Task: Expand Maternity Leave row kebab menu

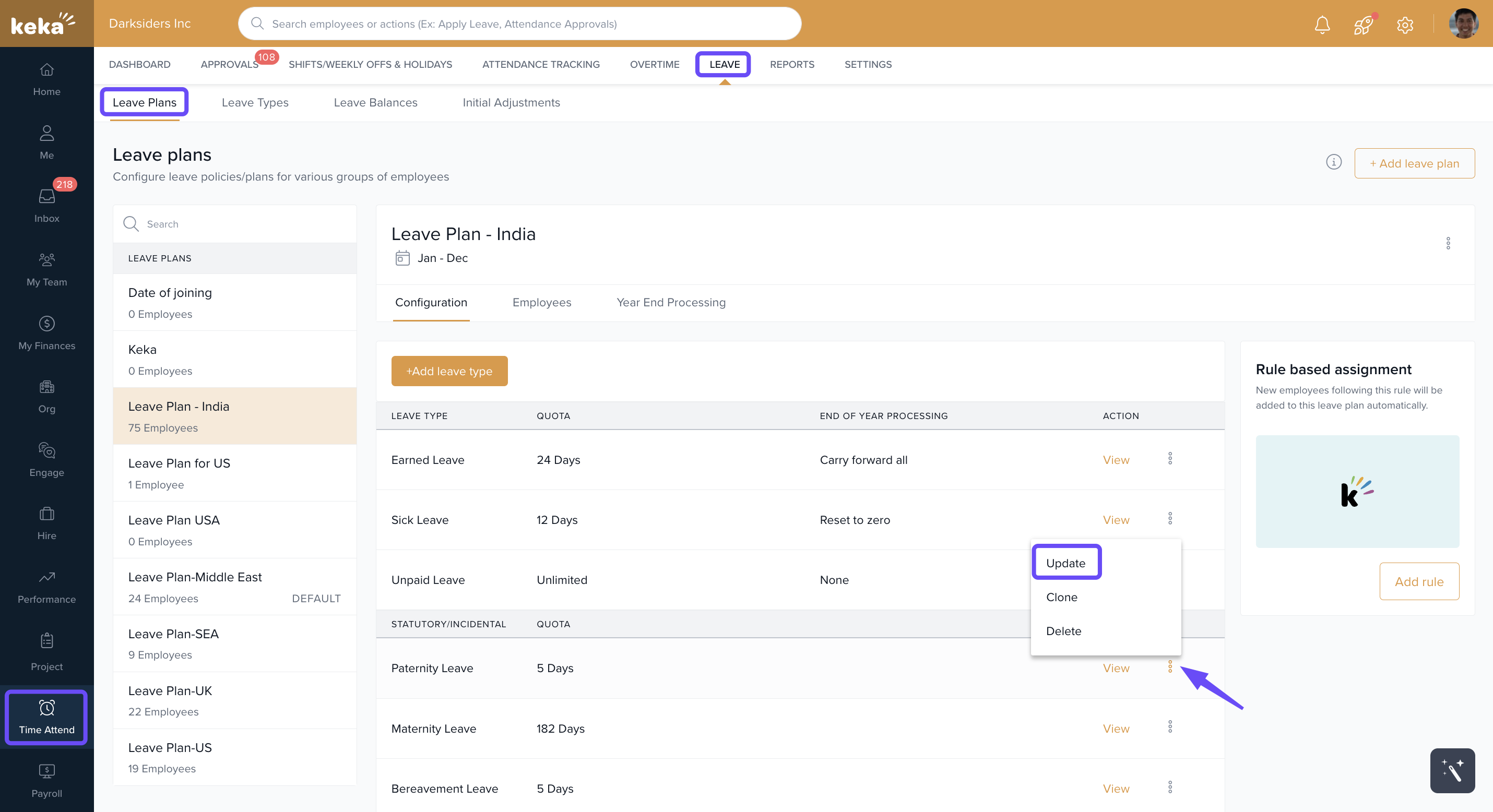Action: pyautogui.click(x=1169, y=727)
